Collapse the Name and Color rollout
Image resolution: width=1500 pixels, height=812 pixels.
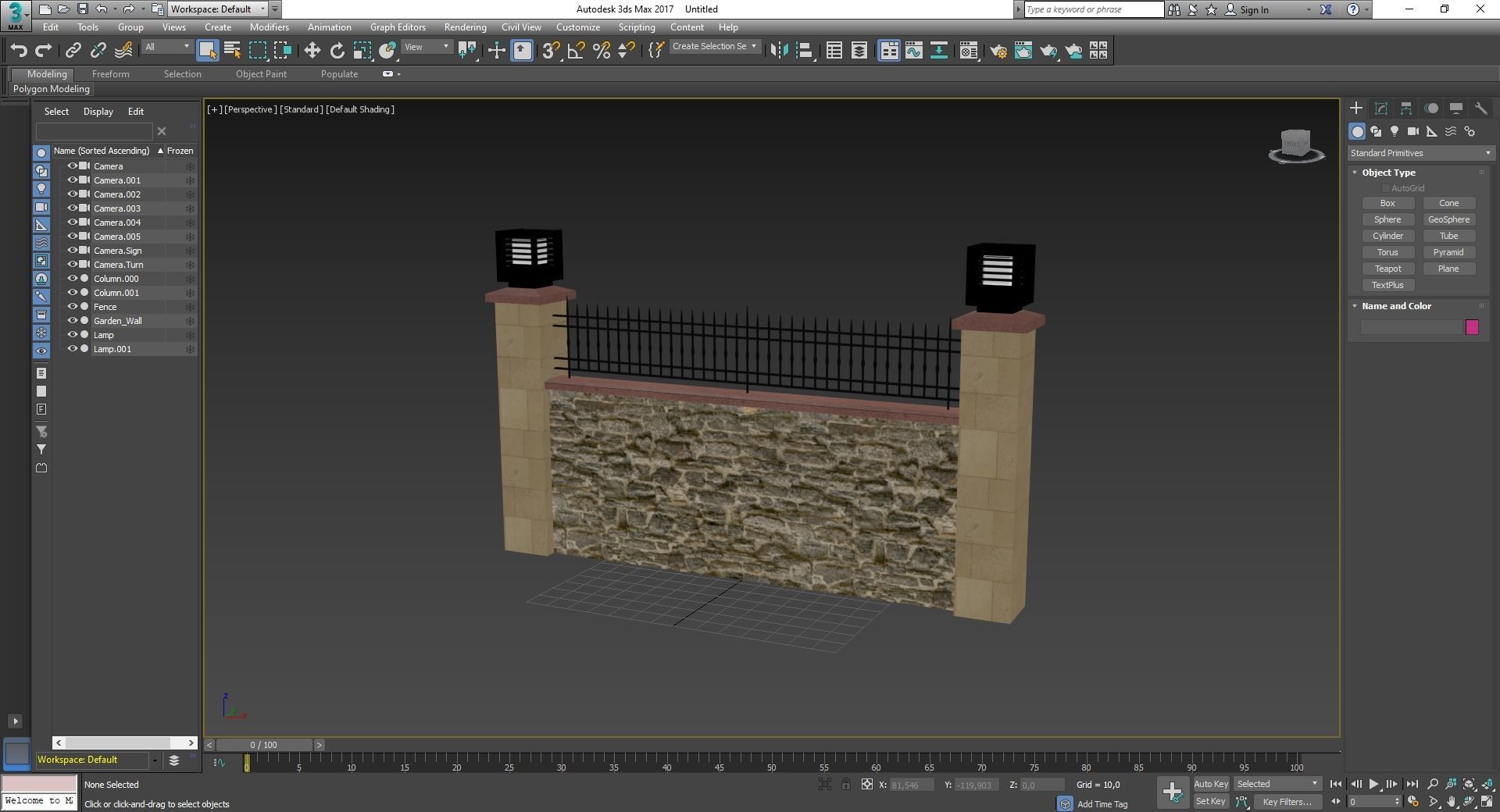click(1396, 306)
